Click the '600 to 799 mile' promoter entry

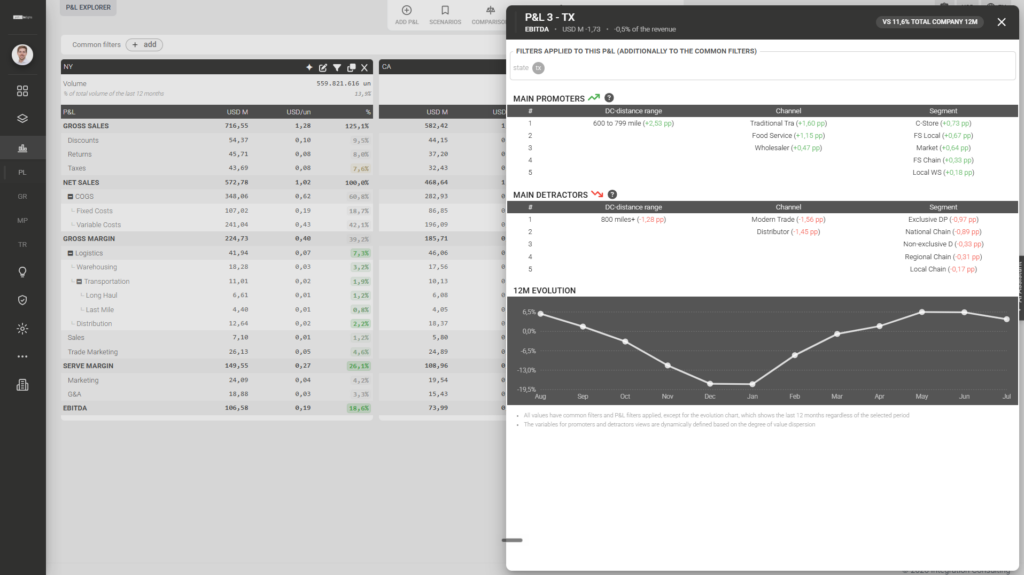633,123
